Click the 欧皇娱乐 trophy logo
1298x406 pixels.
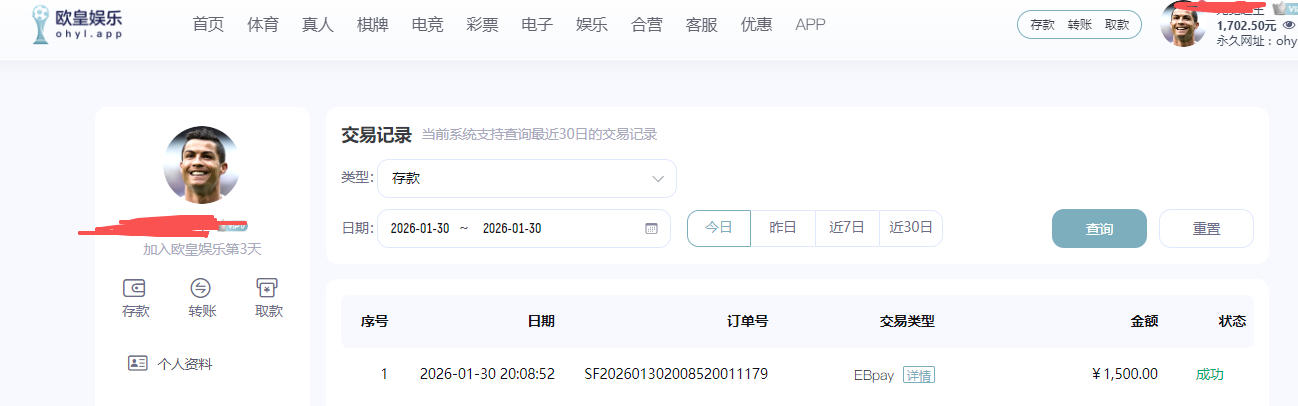[41, 25]
